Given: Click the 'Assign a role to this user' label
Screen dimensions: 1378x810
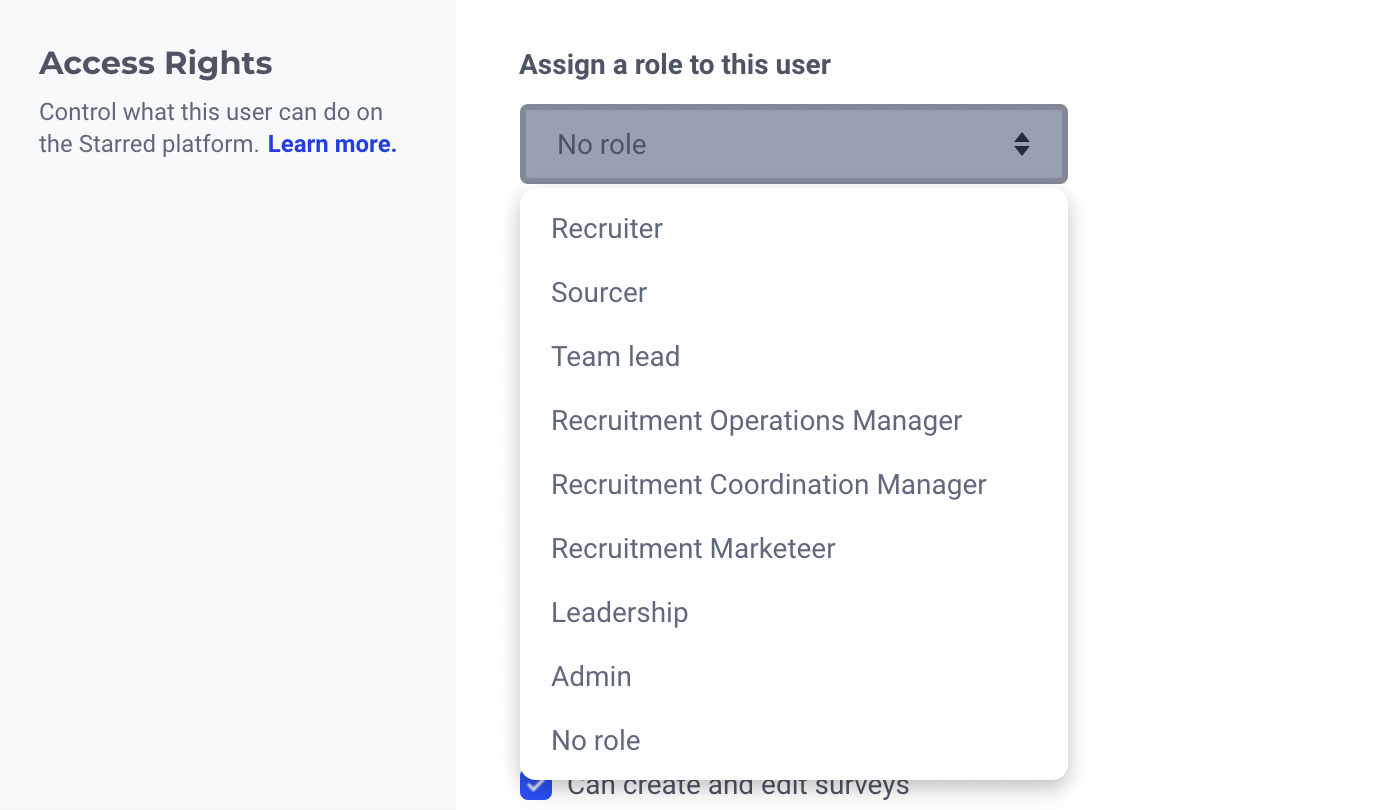Looking at the screenshot, I should click(x=674, y=65).
